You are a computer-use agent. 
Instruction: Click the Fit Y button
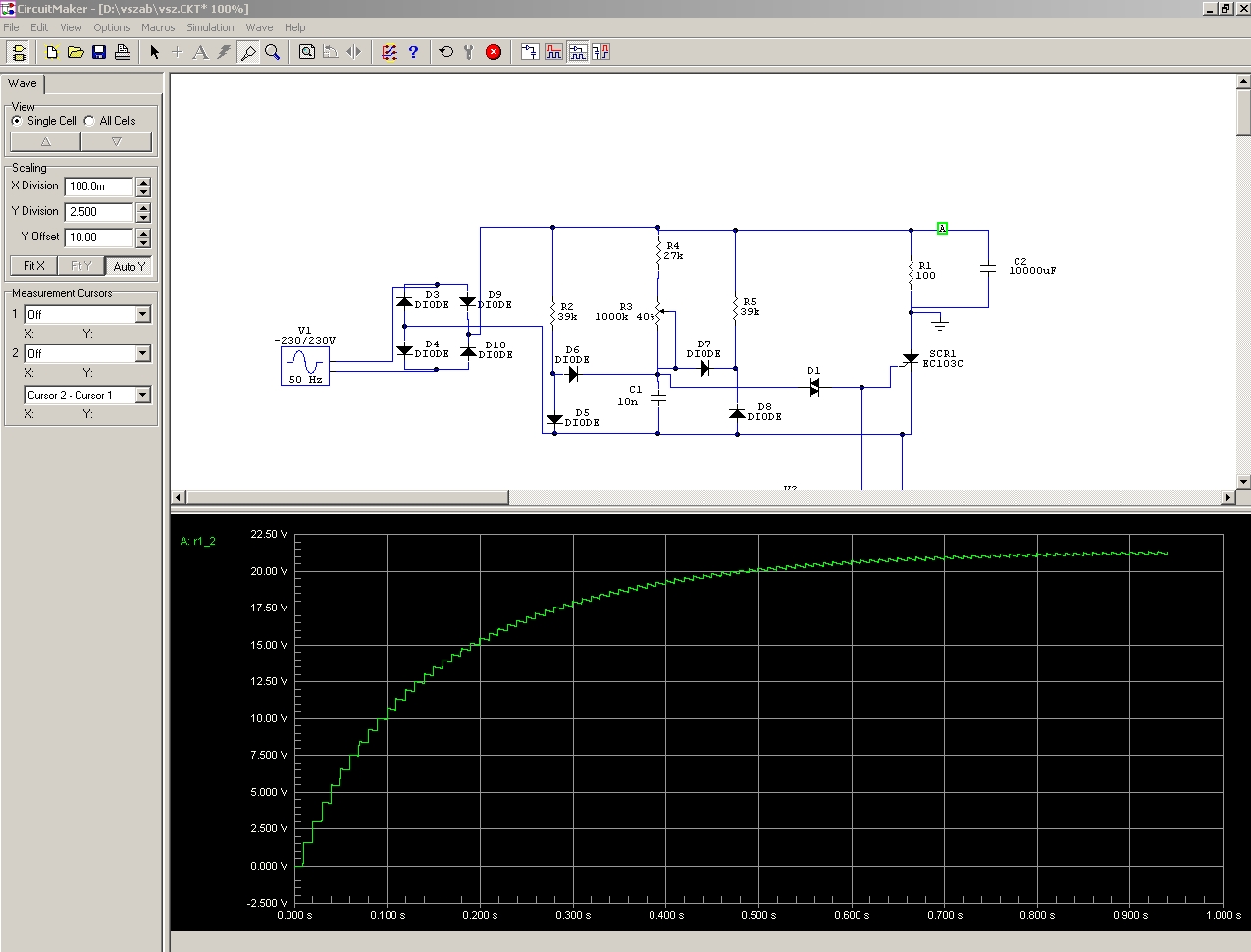[x=81, y=266]
